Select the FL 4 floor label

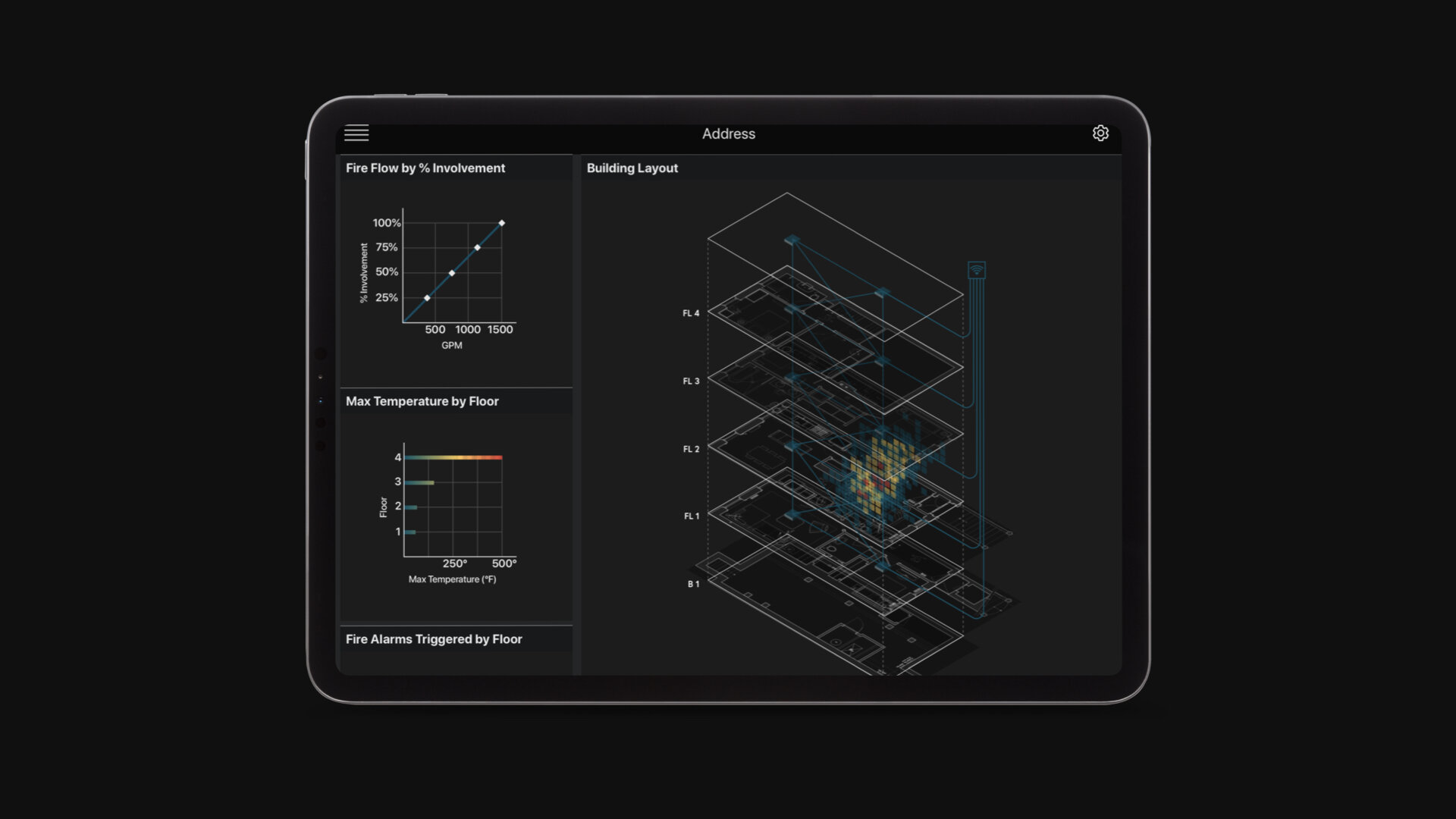(x=691, y=313)
